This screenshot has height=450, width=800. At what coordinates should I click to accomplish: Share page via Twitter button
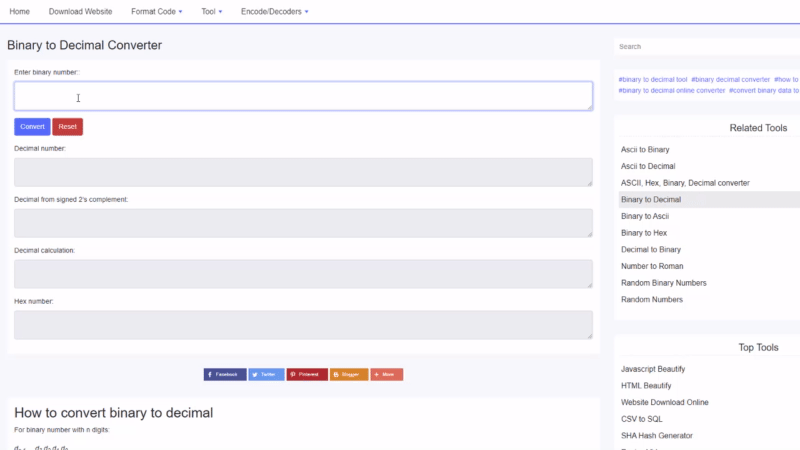point(266,374)
